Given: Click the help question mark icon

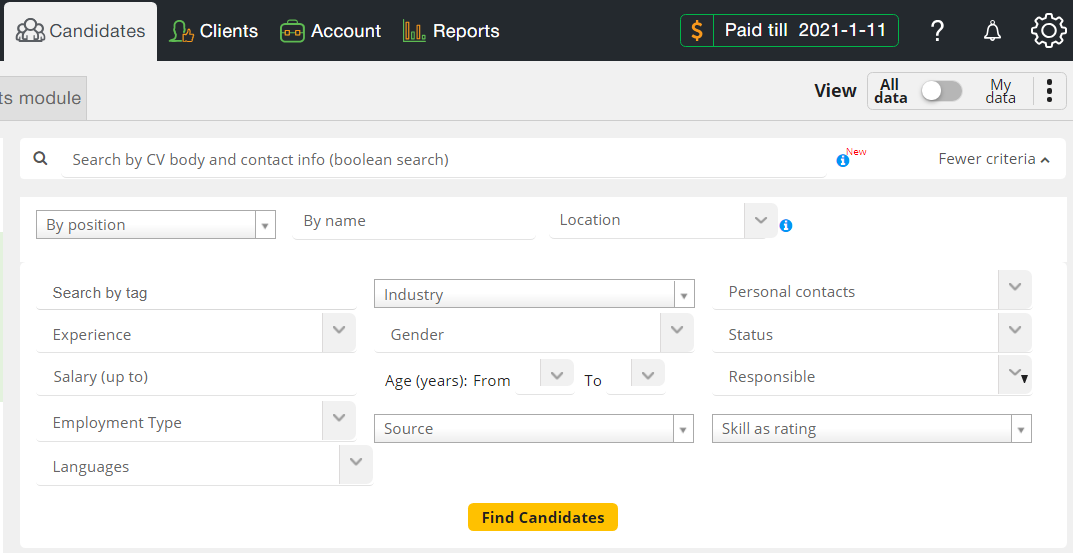Looking at the screenshot, I should (x=937, y=31).
